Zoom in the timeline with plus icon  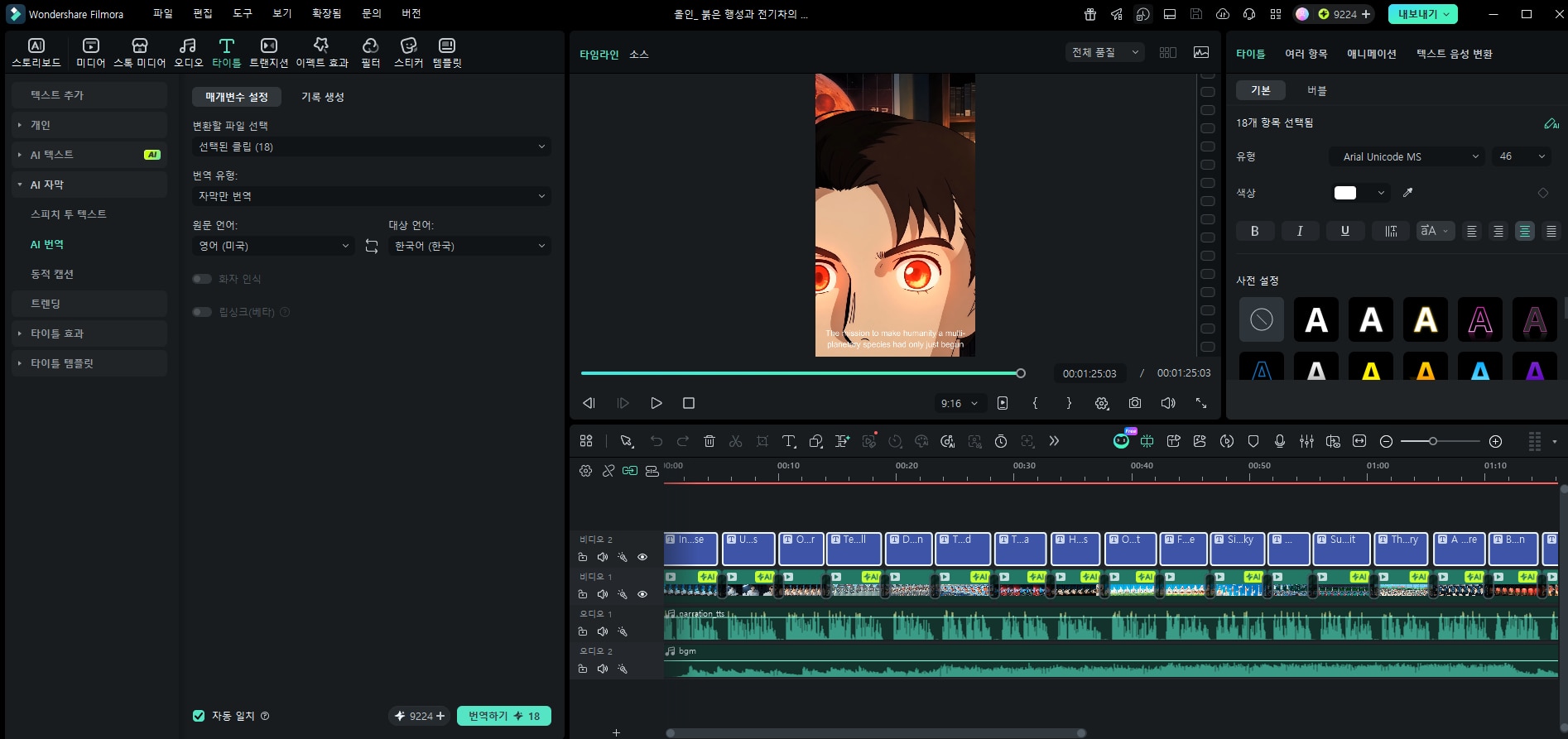pyautogui.click(x=1495, y=441)
